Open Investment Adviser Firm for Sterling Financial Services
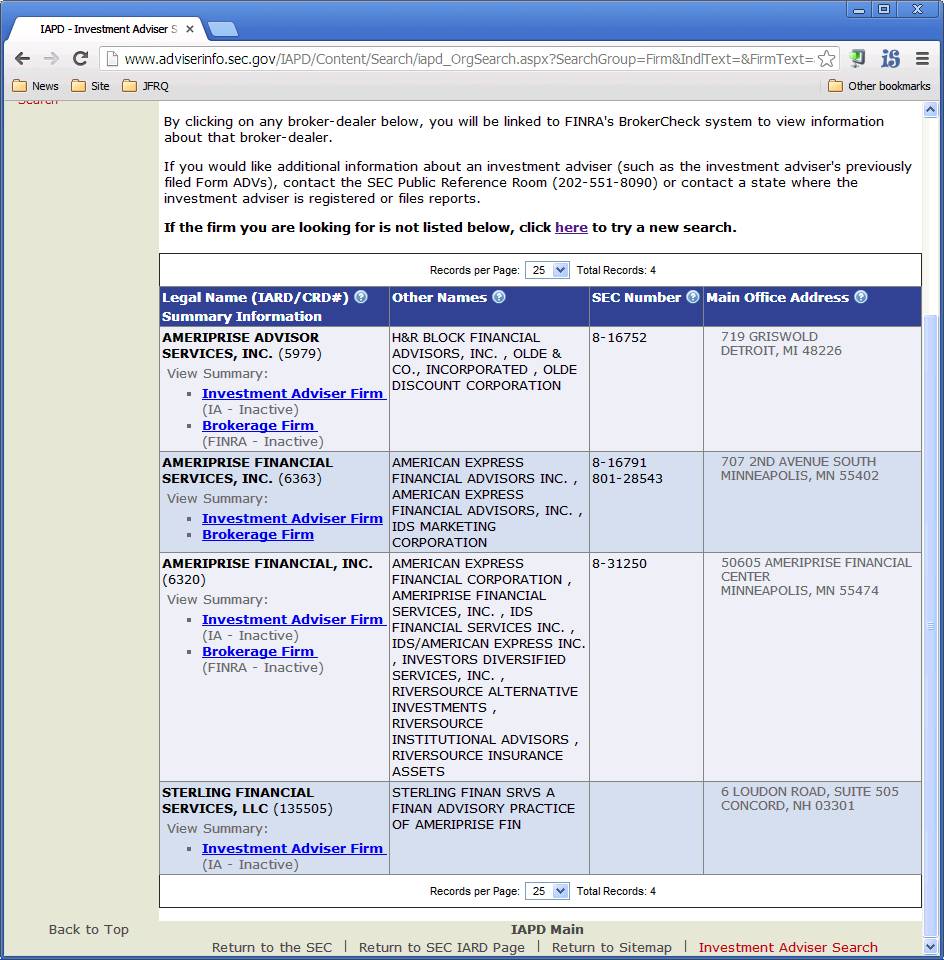This screenshot has height=960, width=944. [293, 849]
